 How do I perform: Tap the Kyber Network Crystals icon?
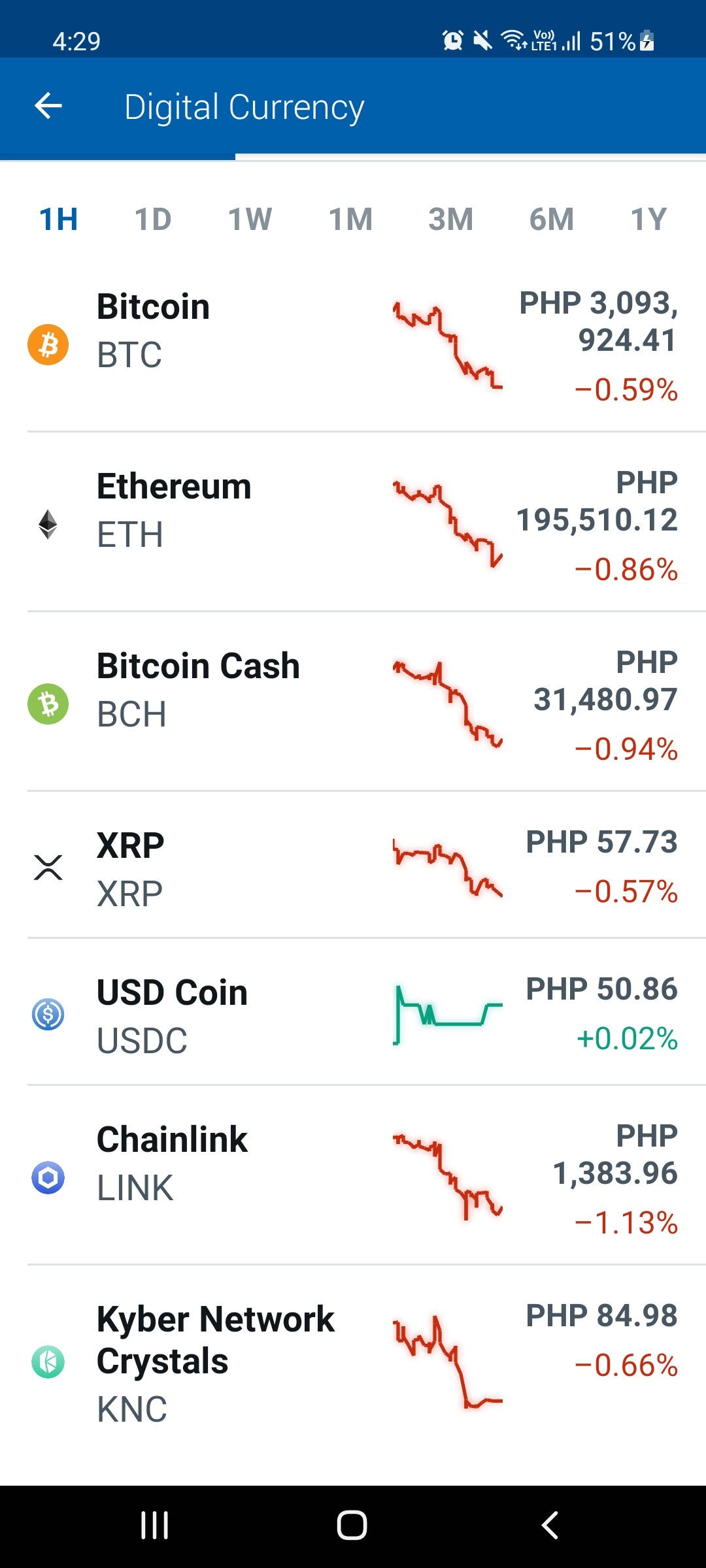pyautogui.click(x=48, y=1362)
